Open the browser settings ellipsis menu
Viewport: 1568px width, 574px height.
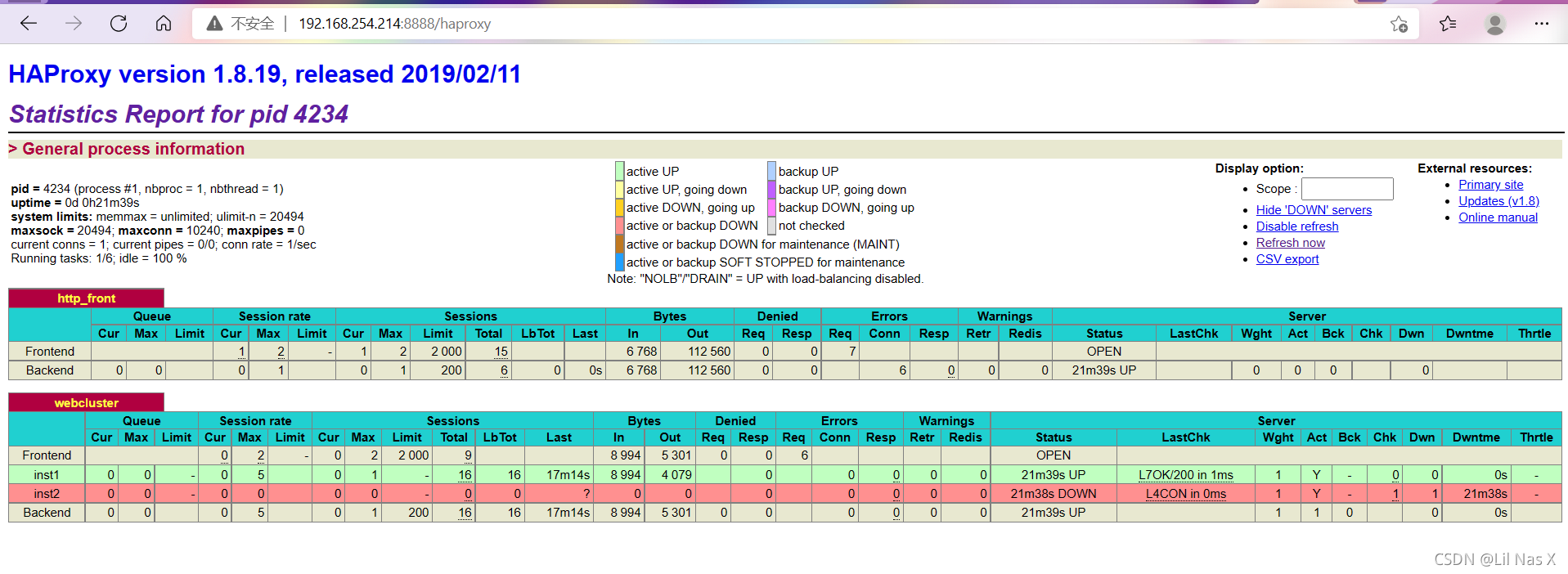tap(1542, 24)
